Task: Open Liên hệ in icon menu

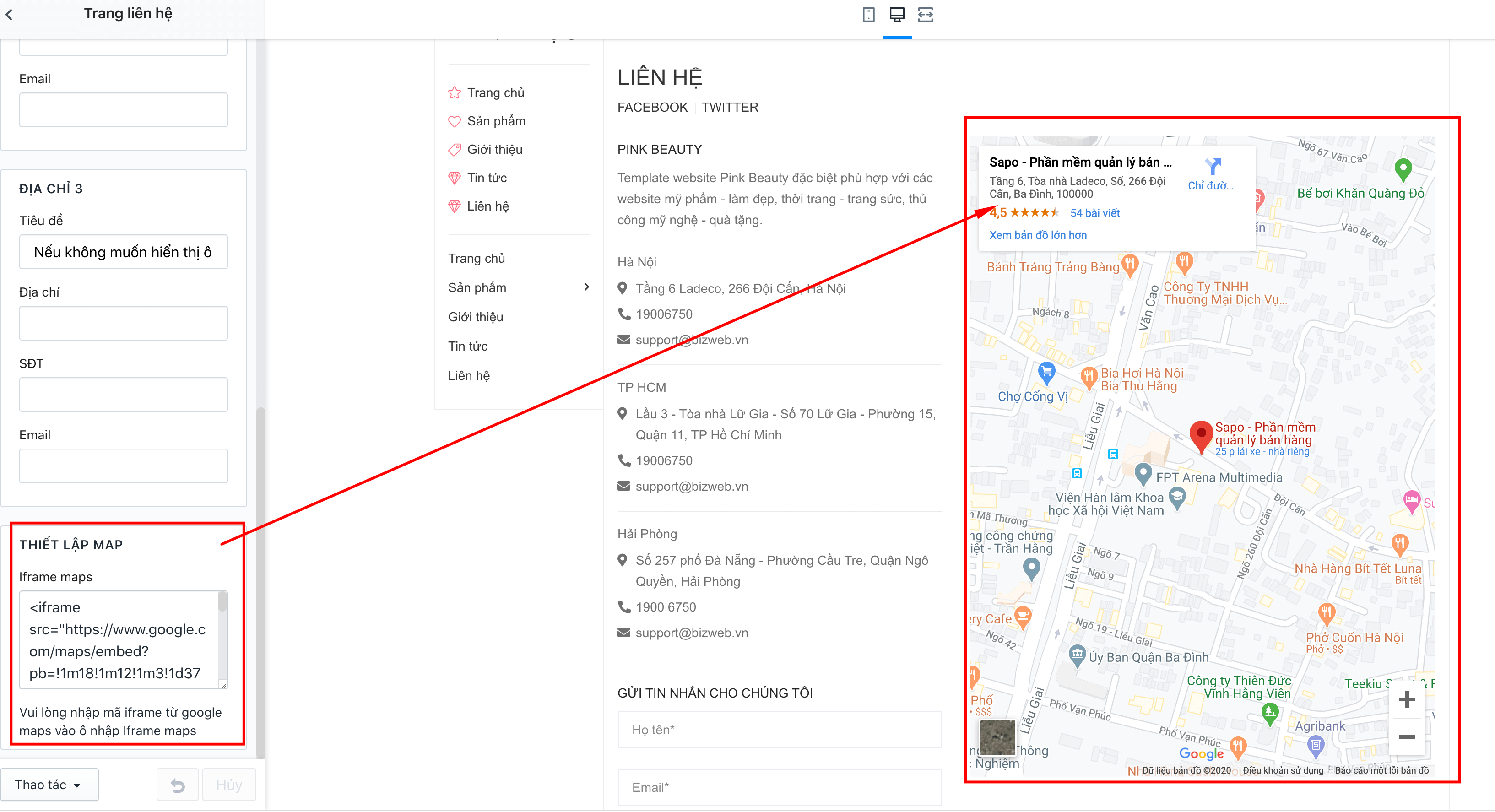Action: point(488,206)
